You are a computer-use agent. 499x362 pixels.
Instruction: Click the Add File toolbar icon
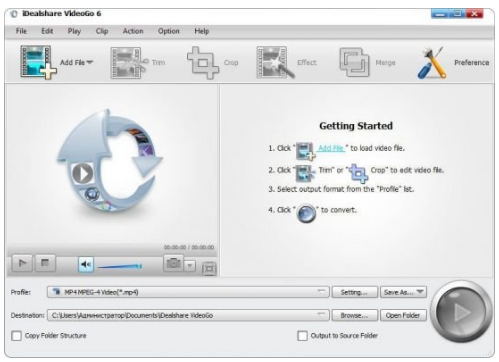[38, 62]
